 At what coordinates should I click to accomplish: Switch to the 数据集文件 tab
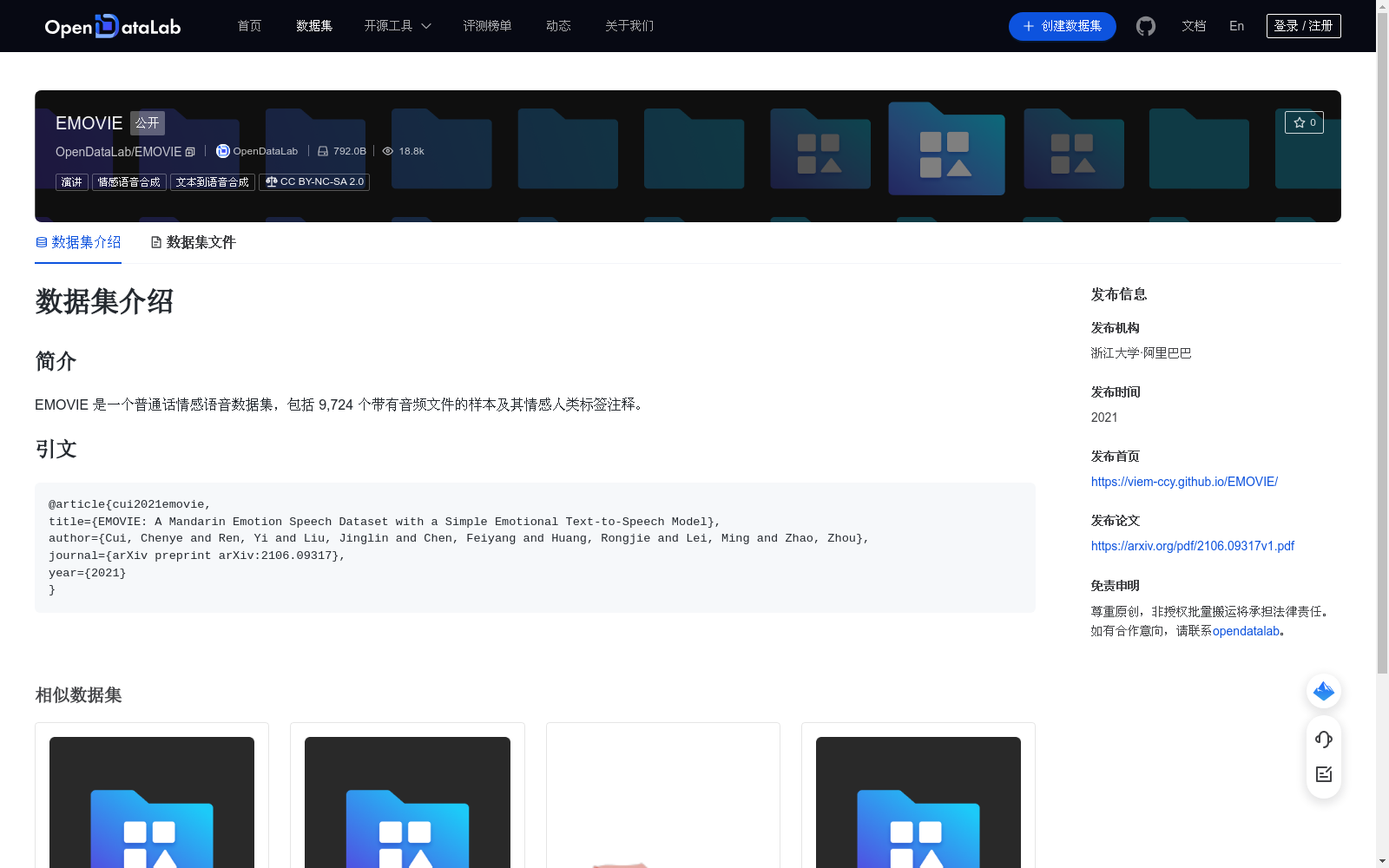pos(193,242)
